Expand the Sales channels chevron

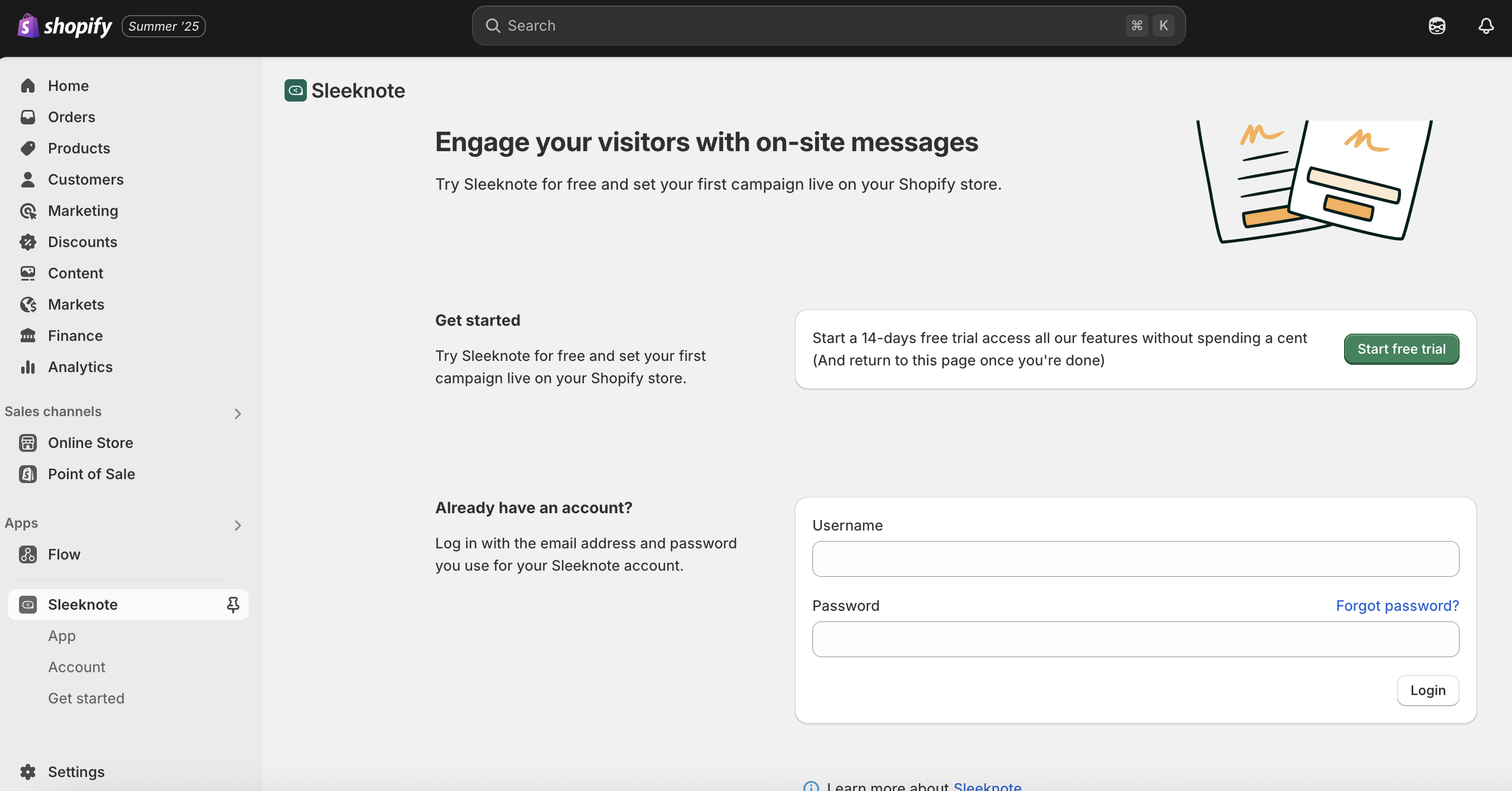coord(238,414)
